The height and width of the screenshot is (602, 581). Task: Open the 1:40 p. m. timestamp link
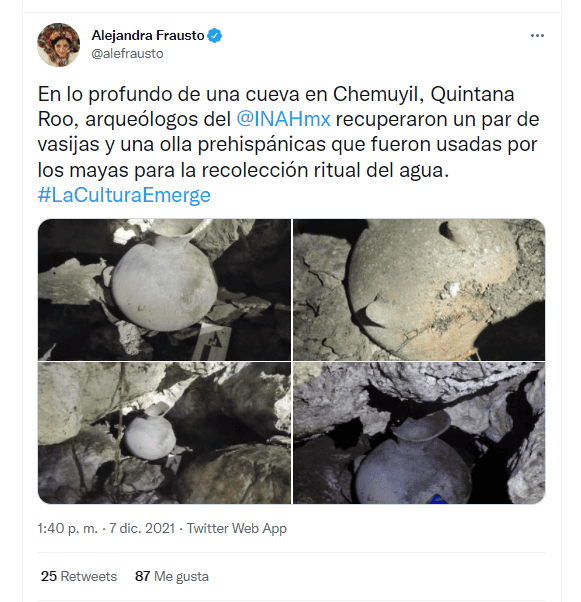coord(68,528)
